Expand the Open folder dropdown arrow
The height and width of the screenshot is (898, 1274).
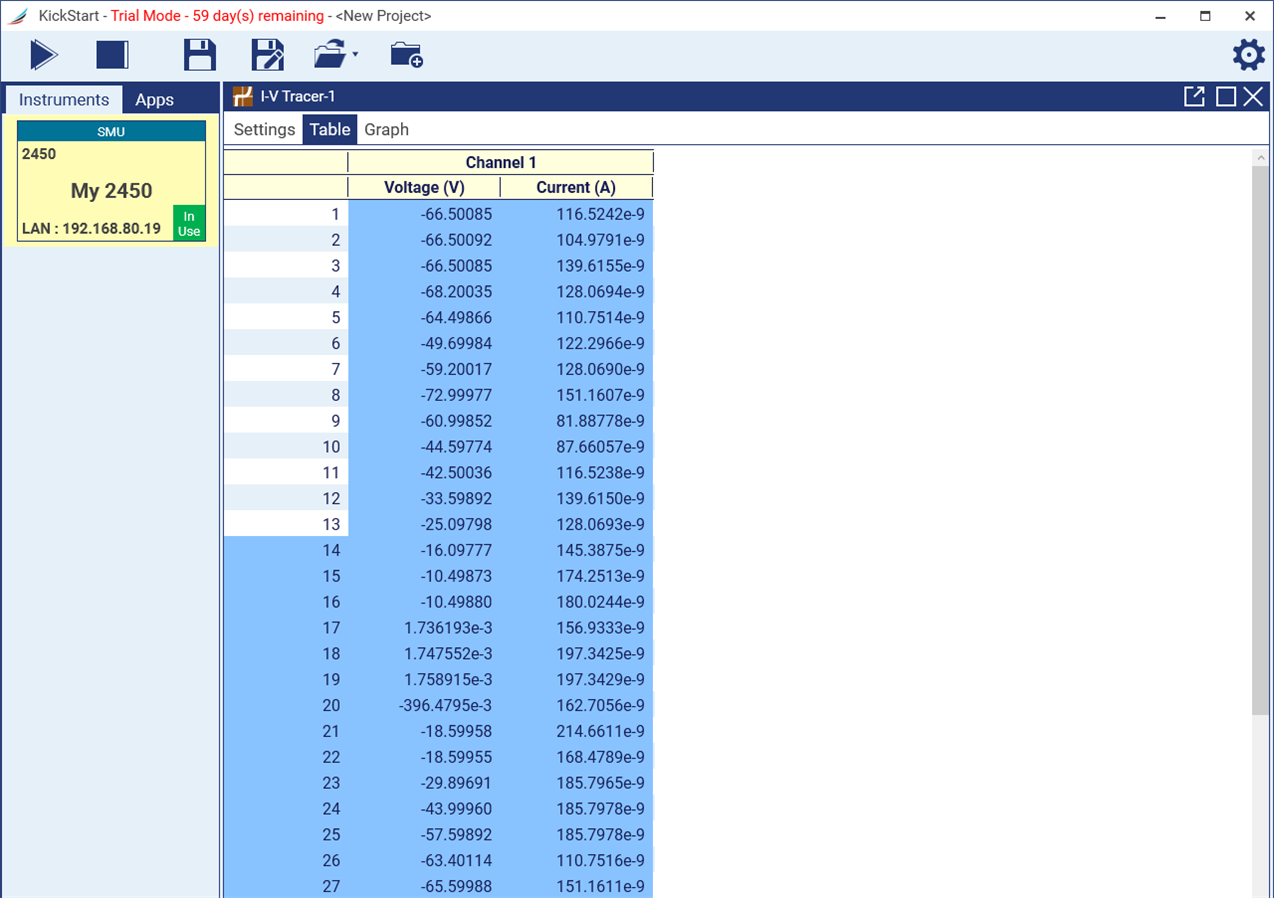click(x=355, y=54)
